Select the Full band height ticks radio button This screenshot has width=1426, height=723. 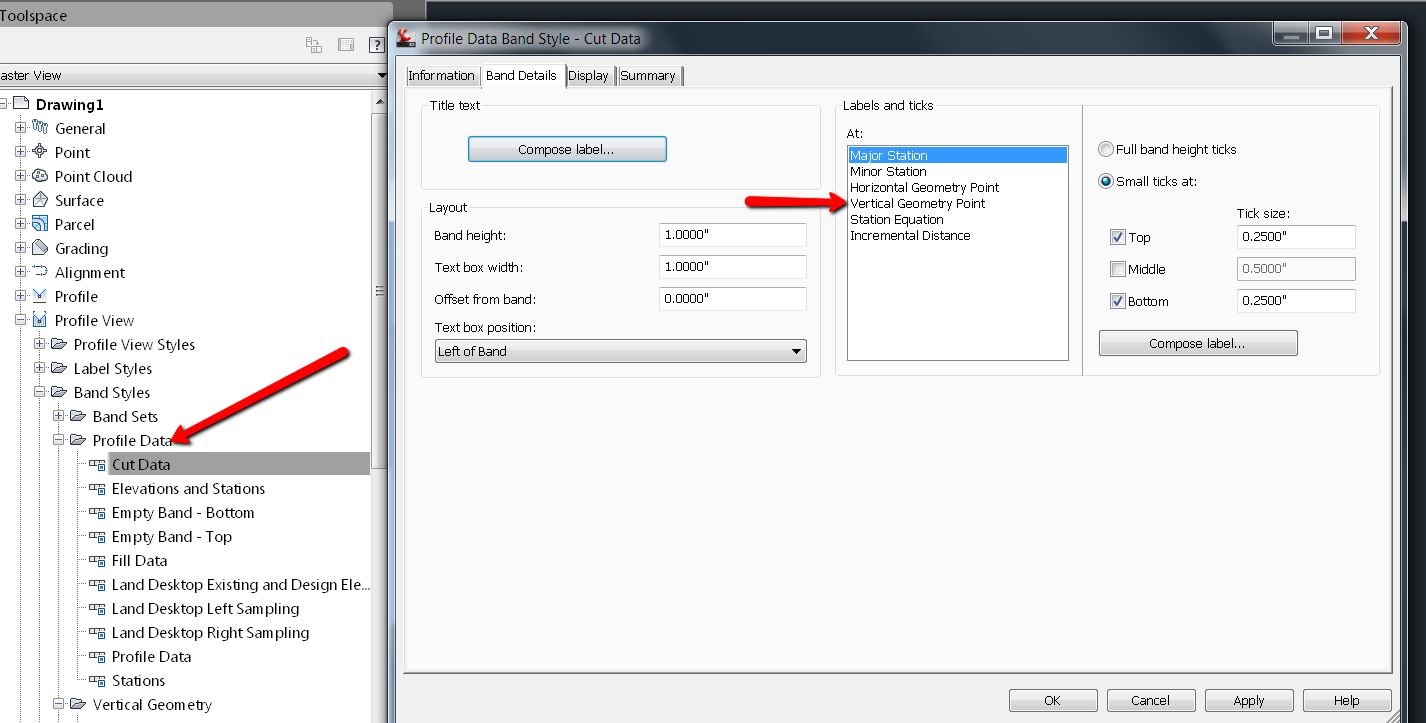click(x=1105, y=148)
